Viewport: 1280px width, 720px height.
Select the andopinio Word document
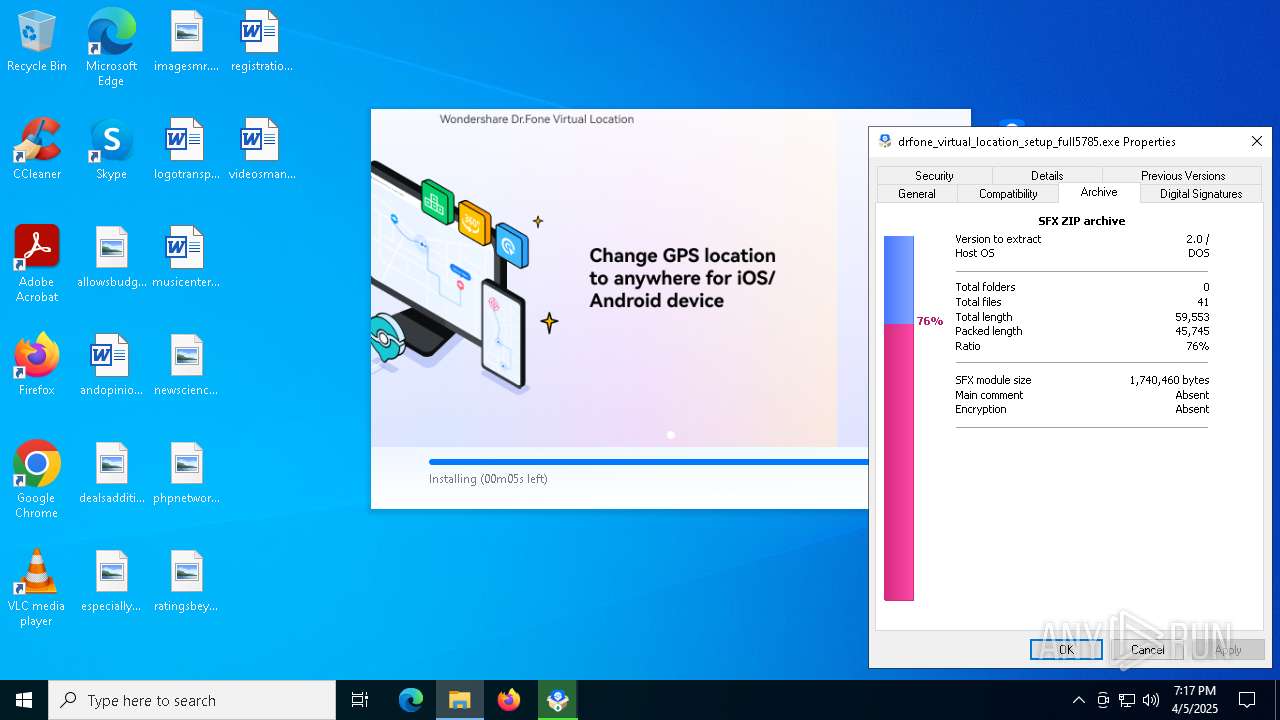coord(111,366)
